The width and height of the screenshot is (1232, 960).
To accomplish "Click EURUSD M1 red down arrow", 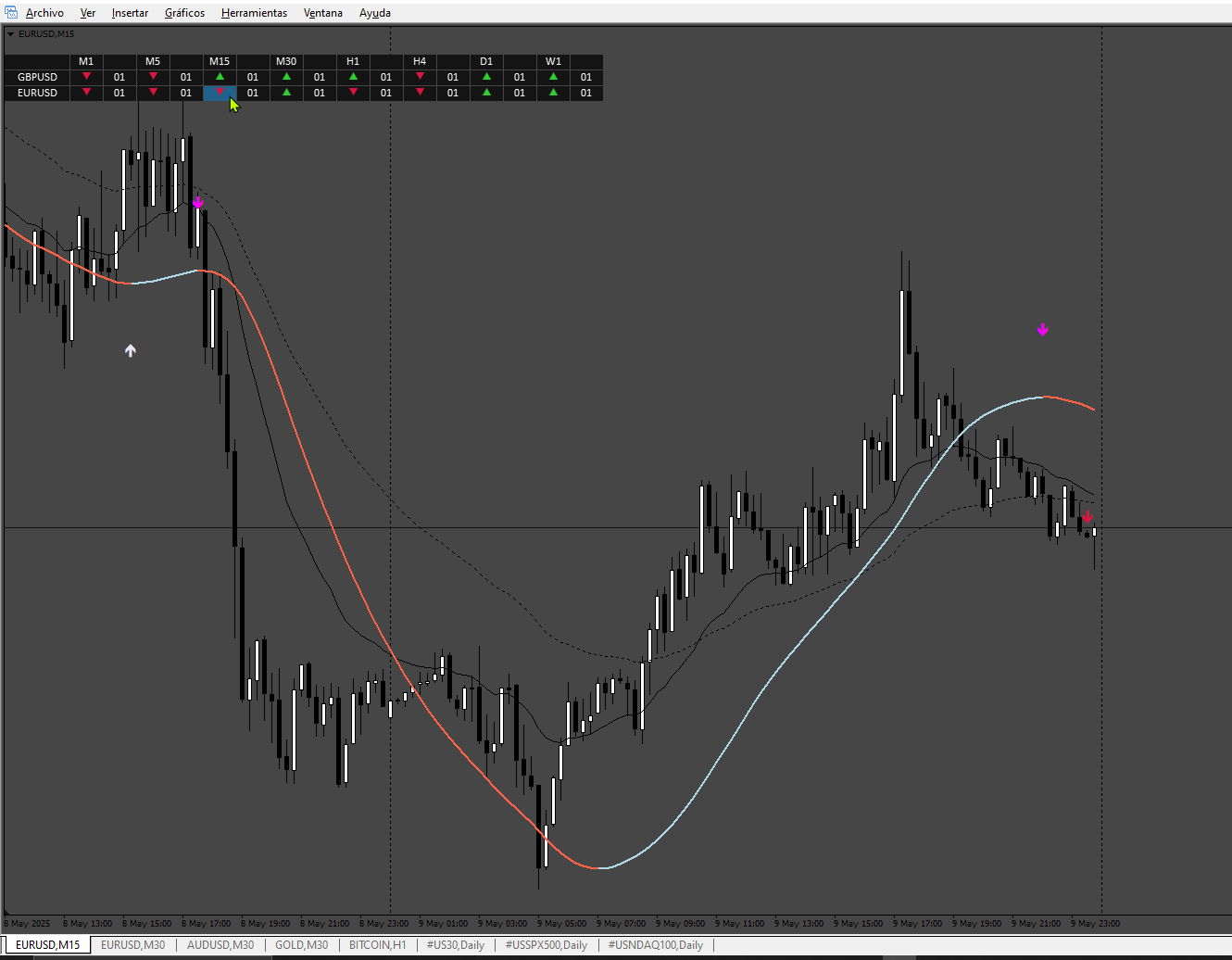I will (x=86, y=92).
